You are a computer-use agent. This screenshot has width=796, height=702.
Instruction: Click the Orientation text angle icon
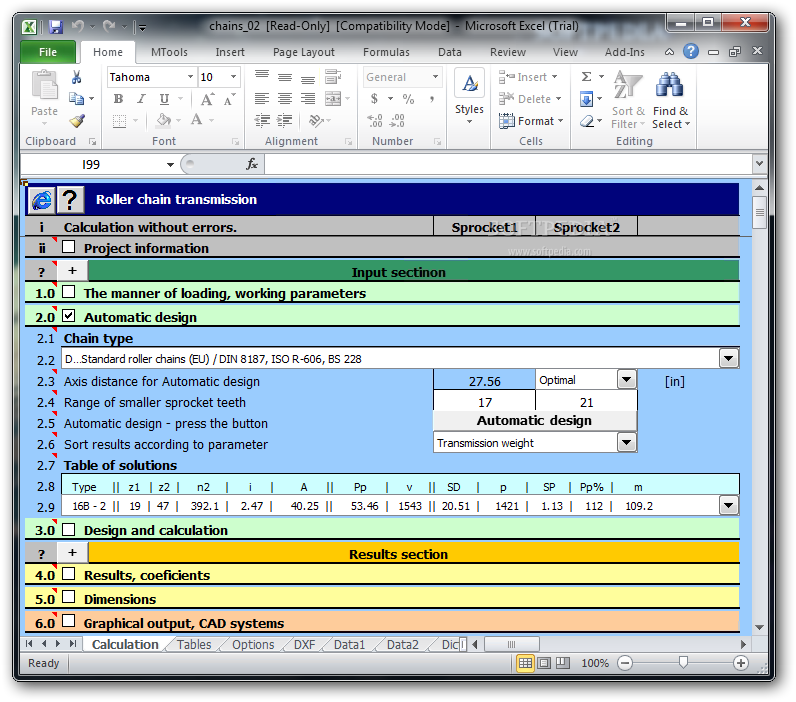tap(316, 120)
